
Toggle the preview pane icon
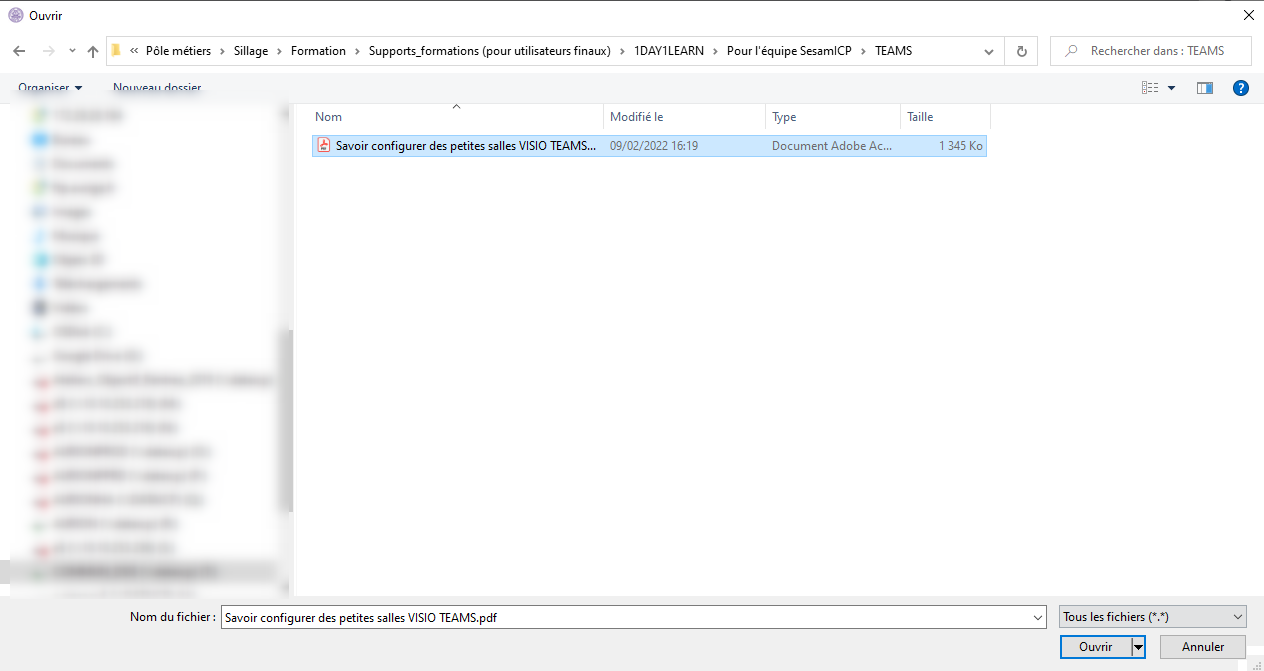1204,88
